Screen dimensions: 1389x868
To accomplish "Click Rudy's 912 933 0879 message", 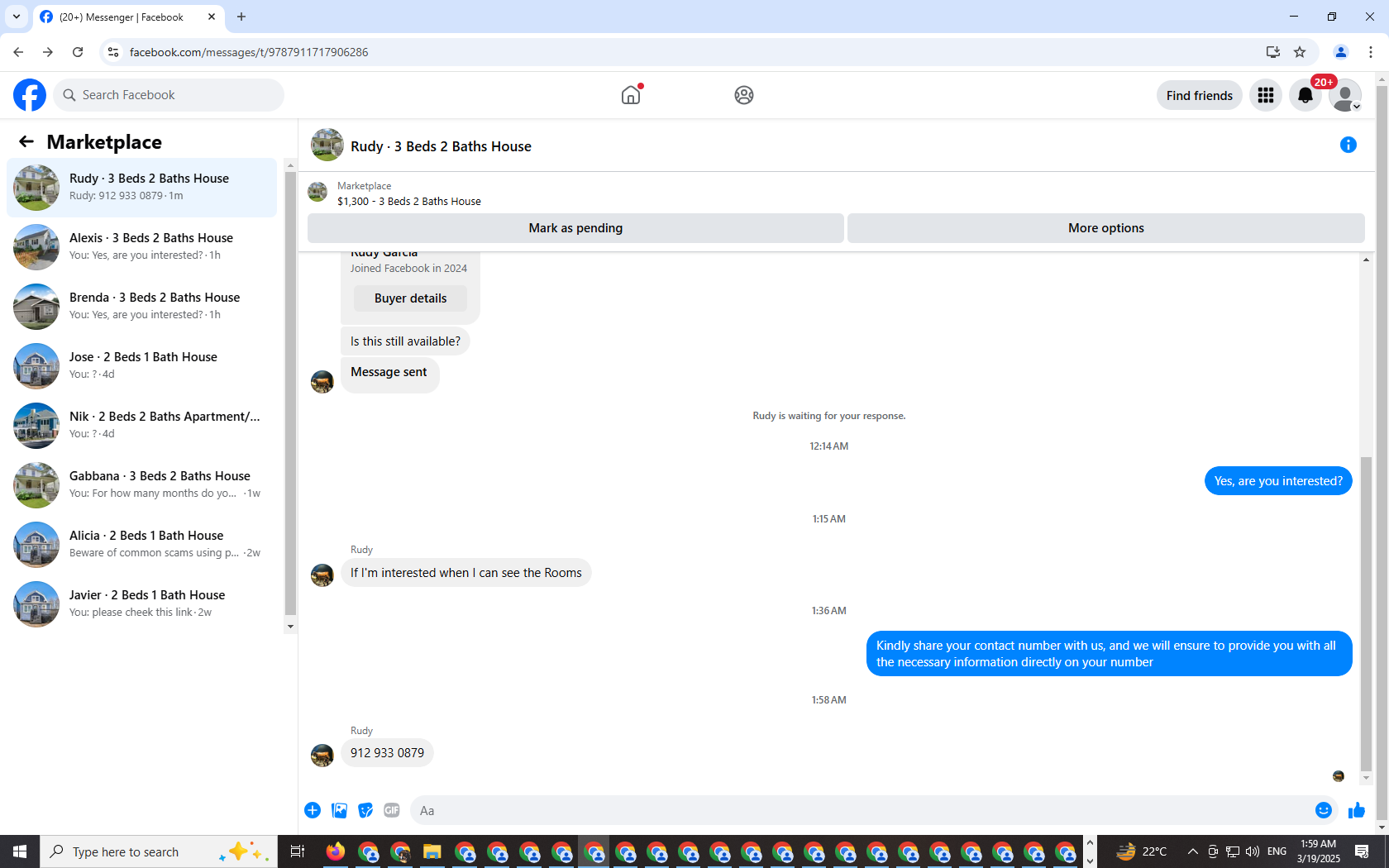I will click(387, 753).
